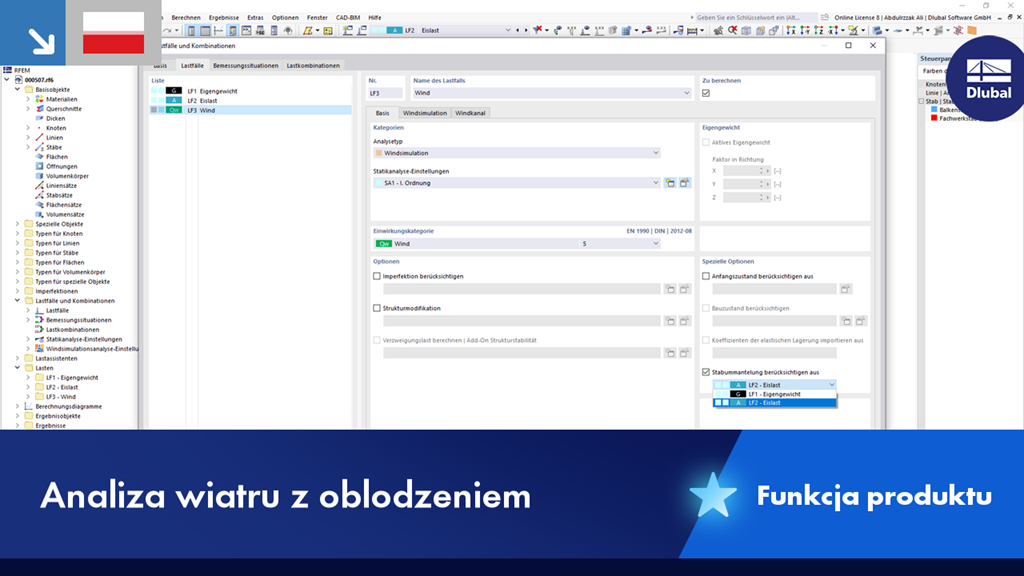Screen dimensions: 1024x576
Task: Click the green Qw badge next to LF3 Wind
Action: 173,110
